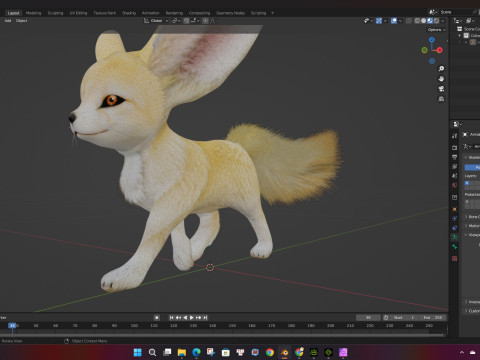
Task: Open object type visibility dropdown
Action: 368,21
